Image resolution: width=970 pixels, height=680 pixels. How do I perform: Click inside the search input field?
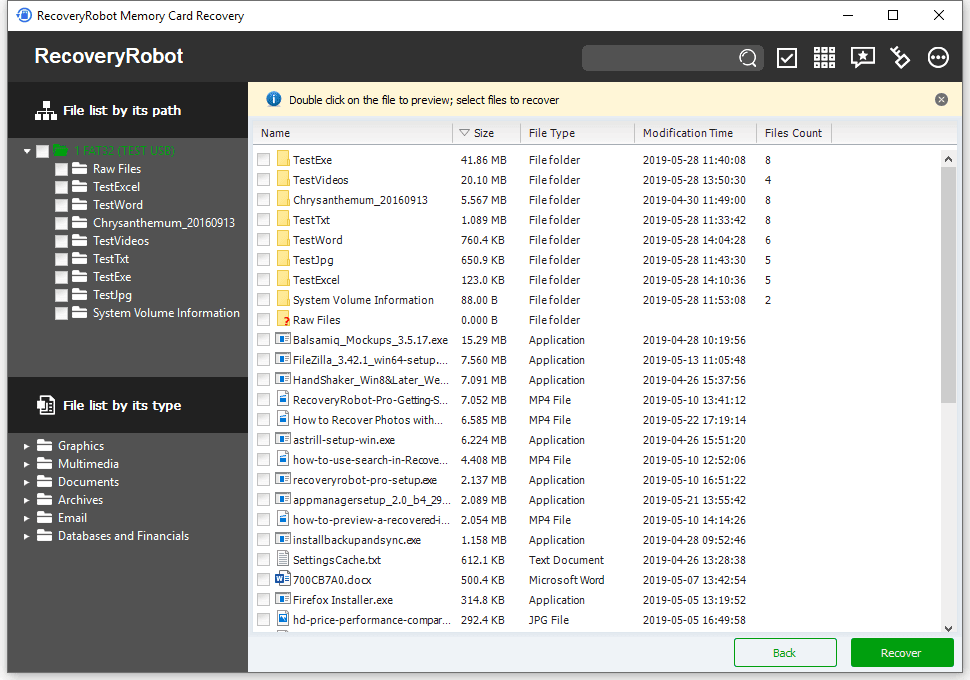tap(660, 58)
